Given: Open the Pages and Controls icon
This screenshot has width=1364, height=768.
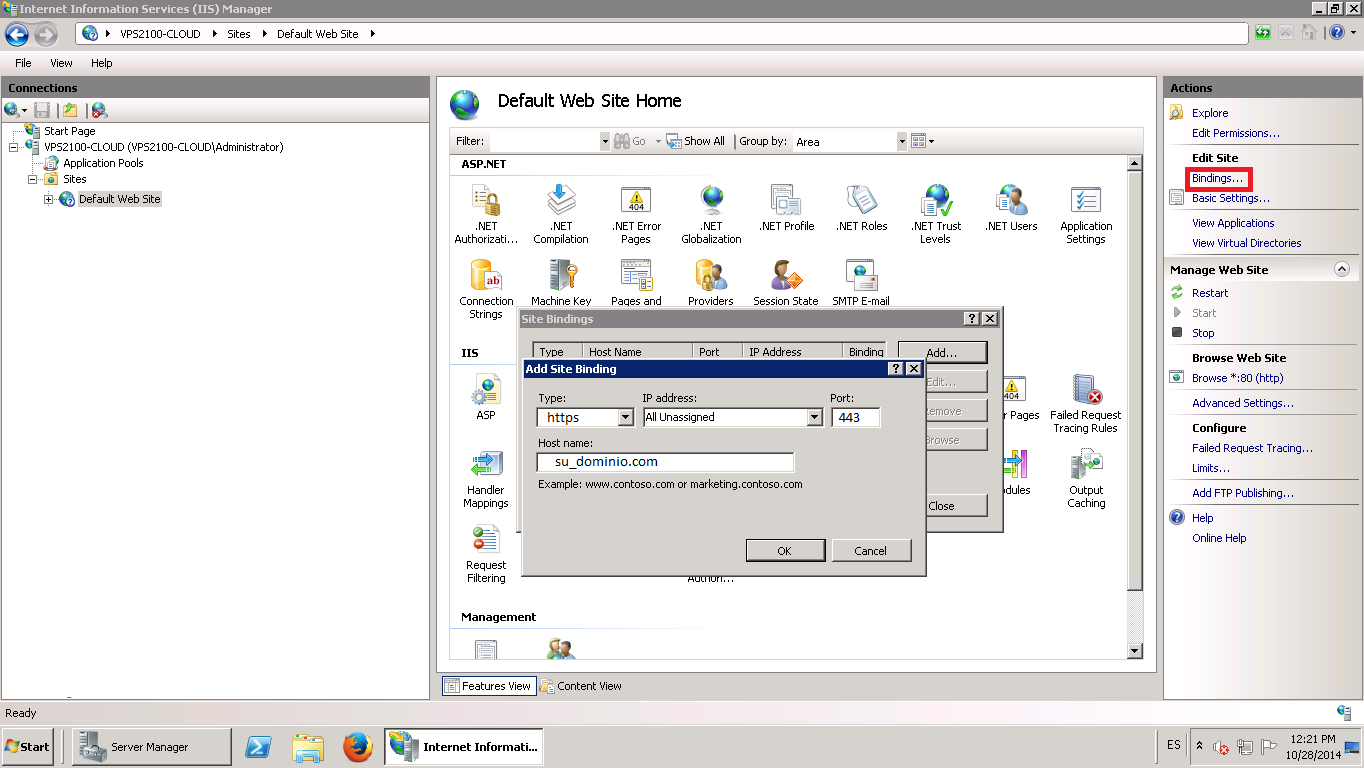Looking at the screenshot, I should pyautogui.click(x=636, y=283).
